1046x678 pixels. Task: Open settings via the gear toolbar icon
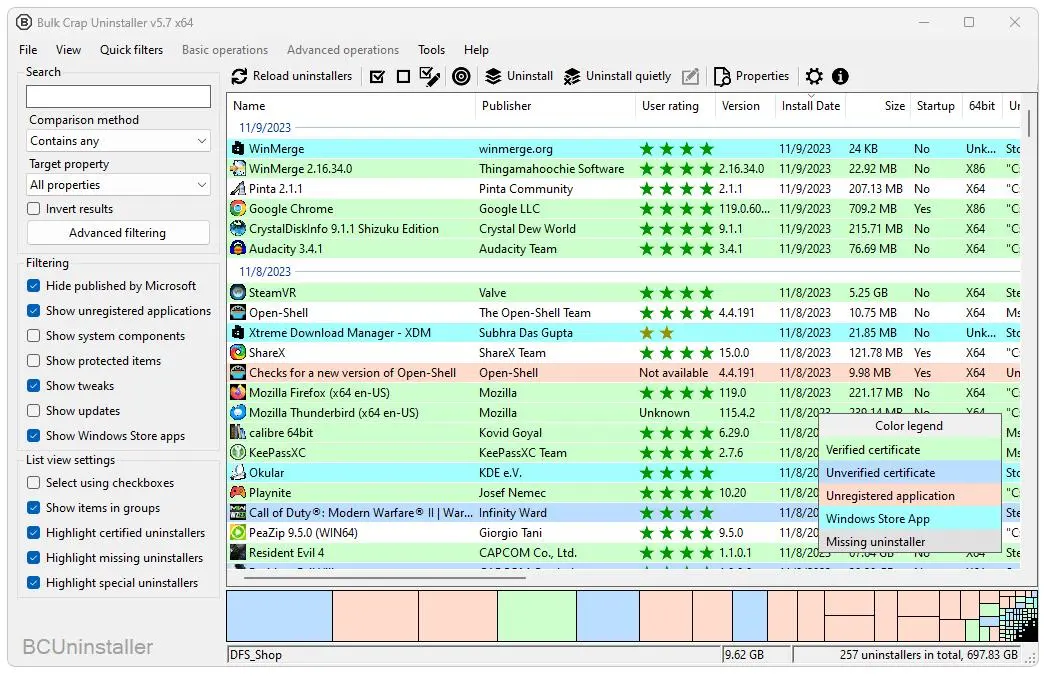point(814,77)
